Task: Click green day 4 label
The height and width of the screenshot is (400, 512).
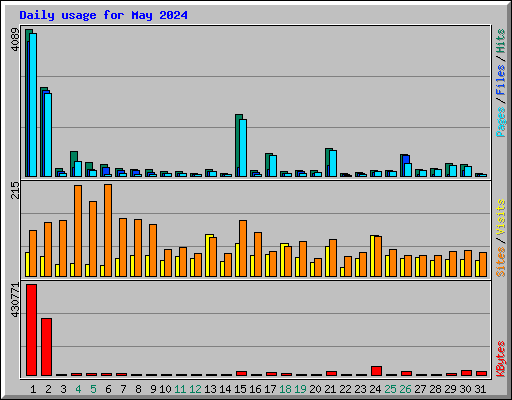Action: tap(78, 389)
